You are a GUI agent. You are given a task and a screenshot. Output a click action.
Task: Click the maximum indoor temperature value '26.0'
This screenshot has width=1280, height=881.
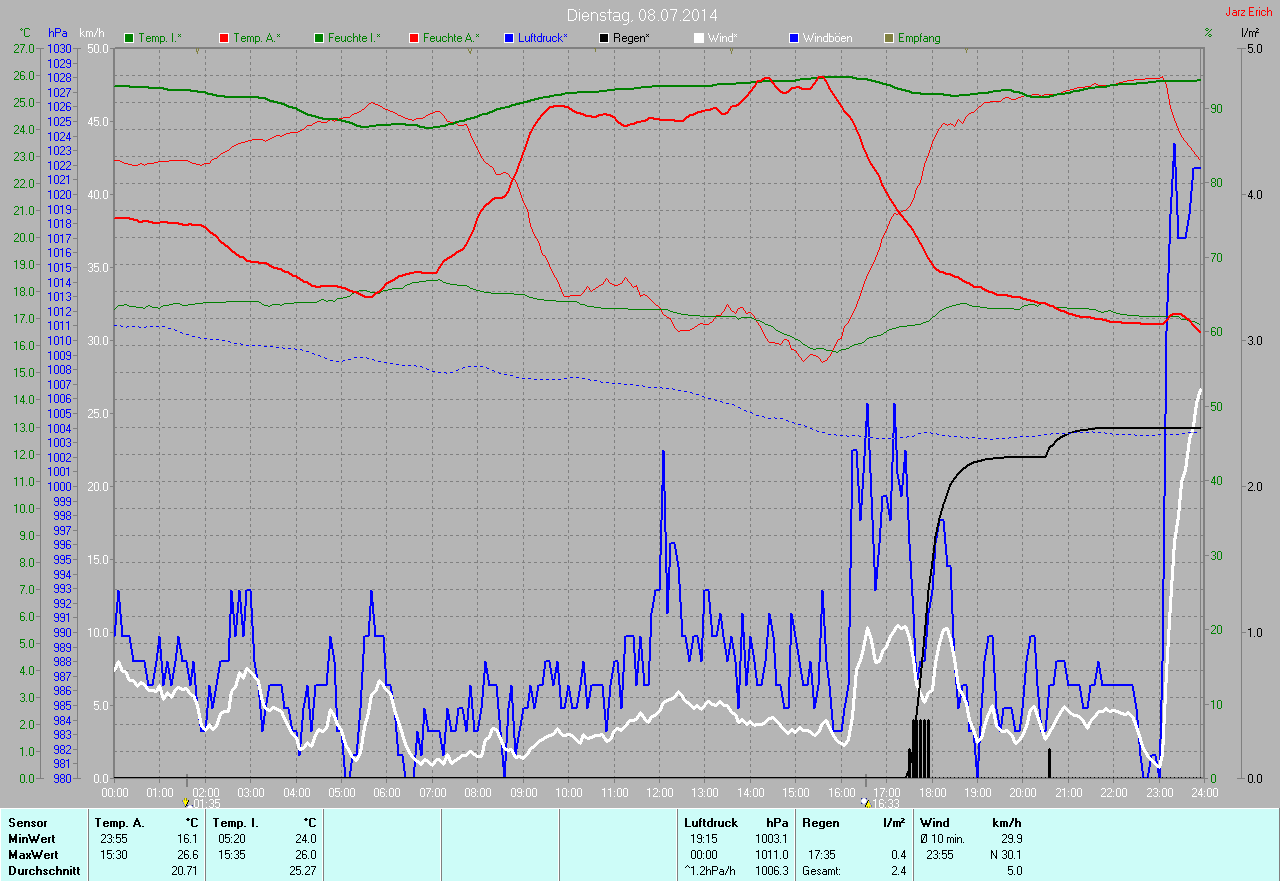pos(305,855)
